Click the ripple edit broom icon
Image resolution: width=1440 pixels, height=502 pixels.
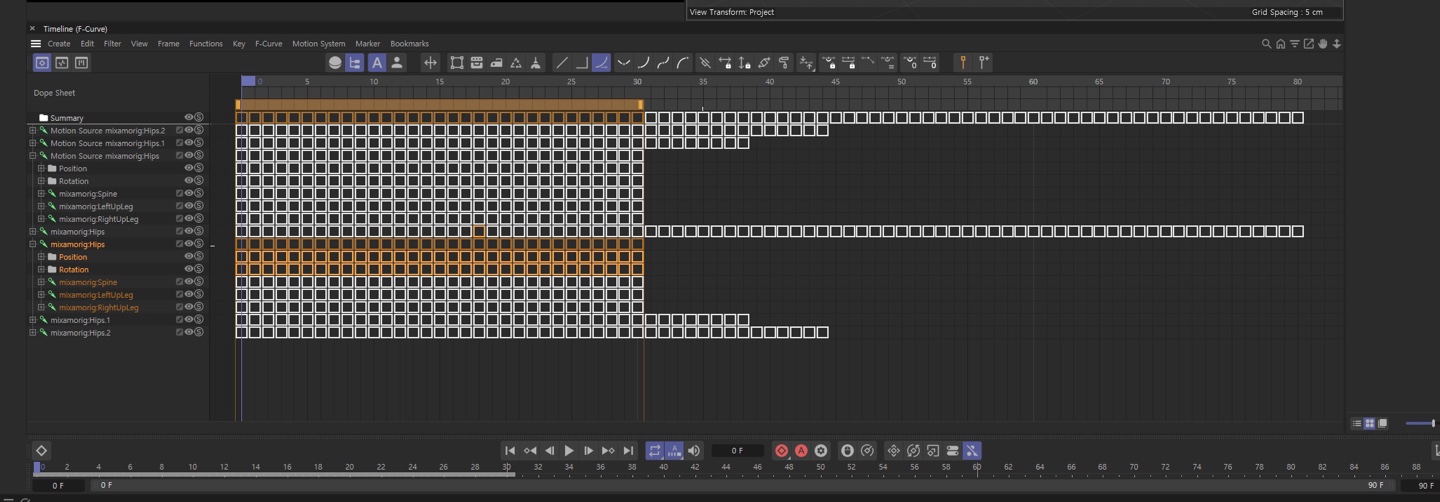[x=536, y=63]
